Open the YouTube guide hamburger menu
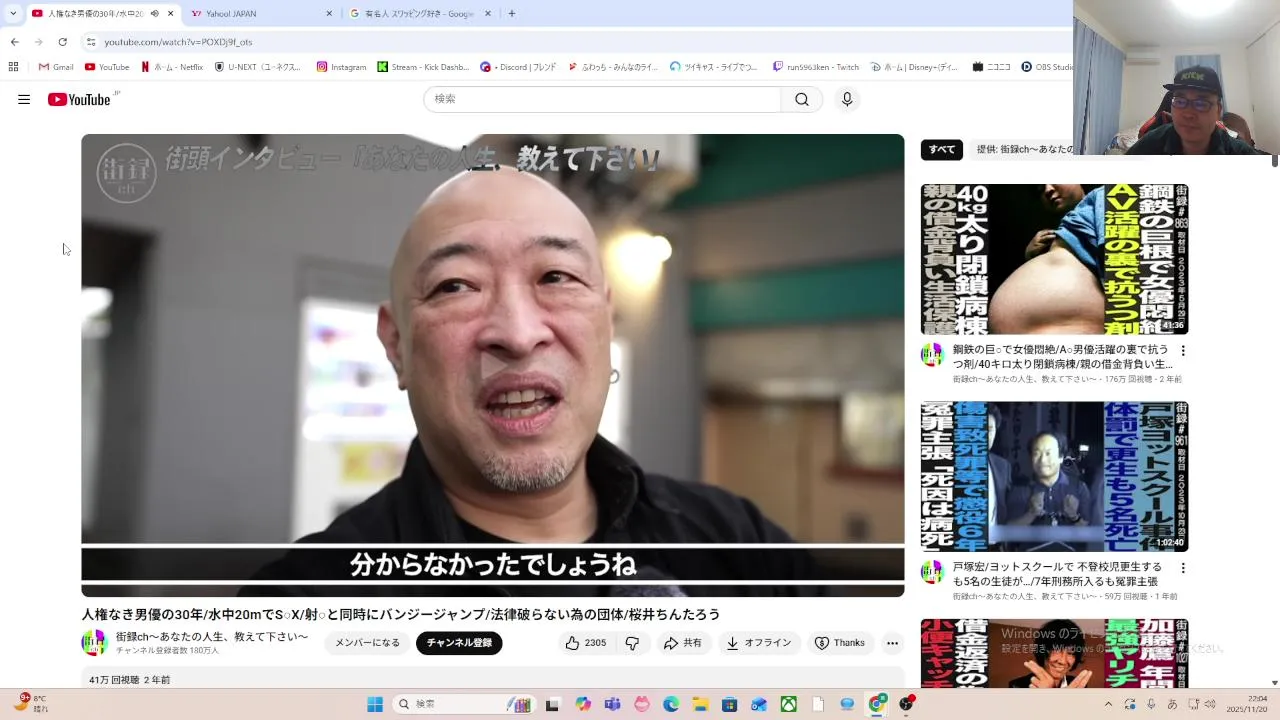The height and width of the screenshot is (720, 1280). pos(24,99)
